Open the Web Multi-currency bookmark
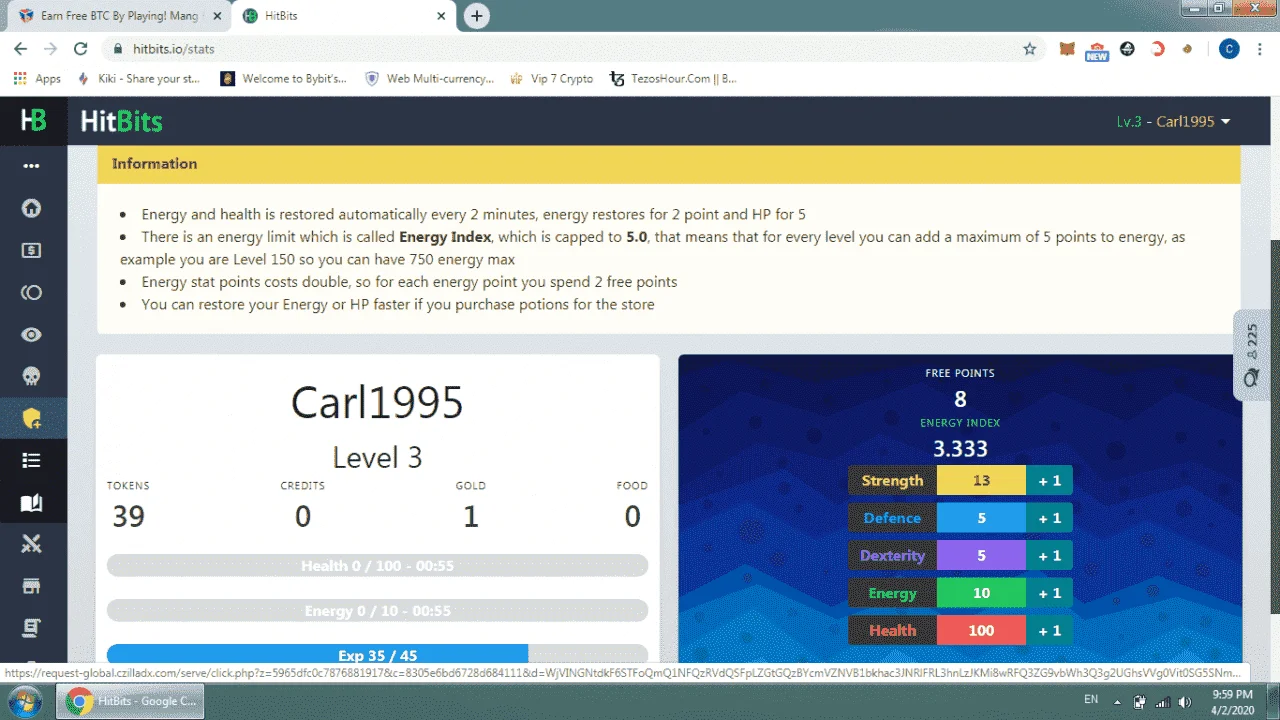Viewport: 1280px width, 720px height. click(429, 79)
